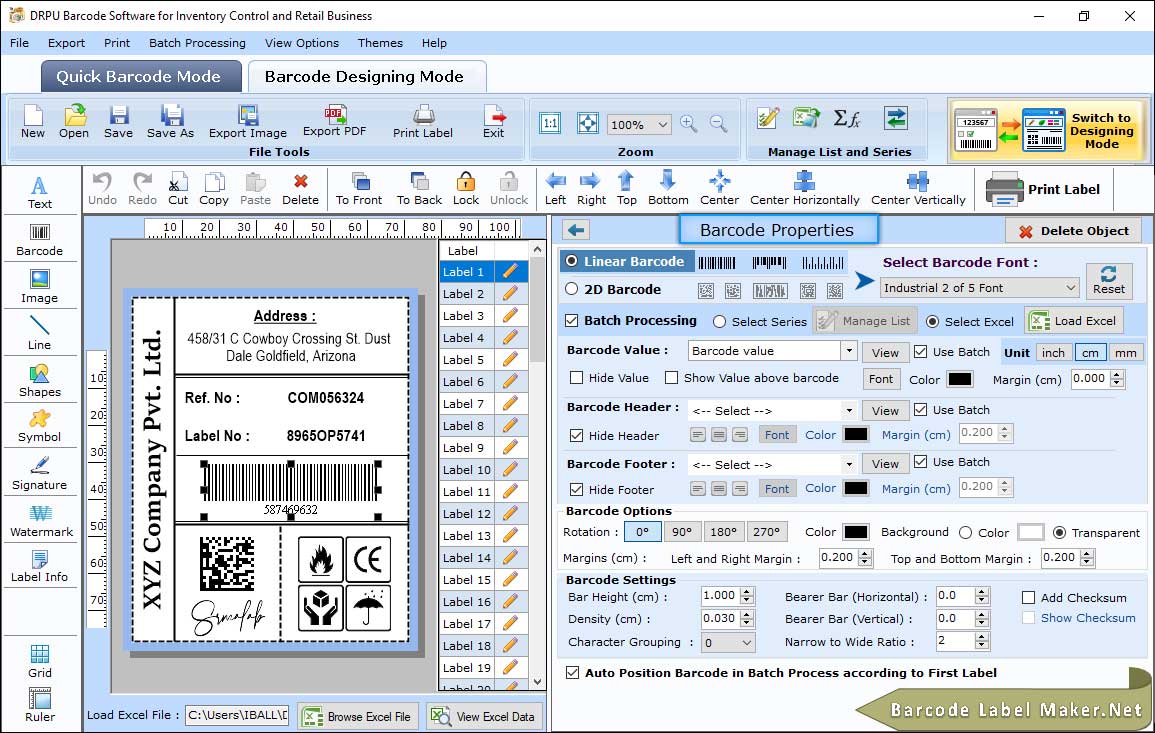Click View Excel Data button
This screenshot has height=733, width=1155.
click(x=483, y=716)
